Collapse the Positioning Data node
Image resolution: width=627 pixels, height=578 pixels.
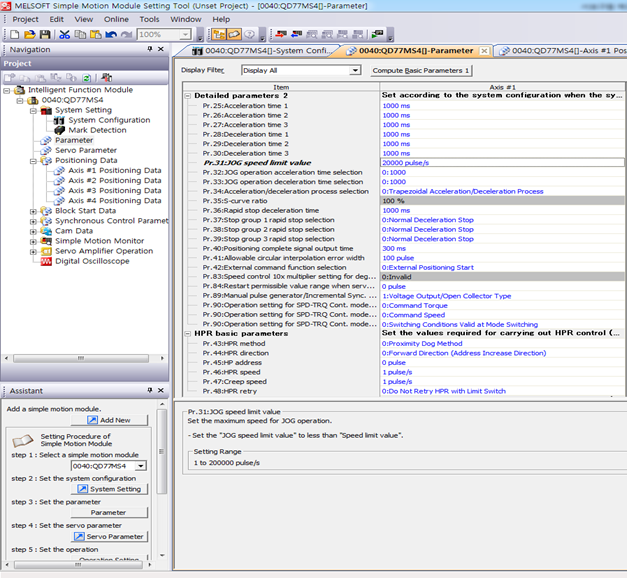pos(34,161)
